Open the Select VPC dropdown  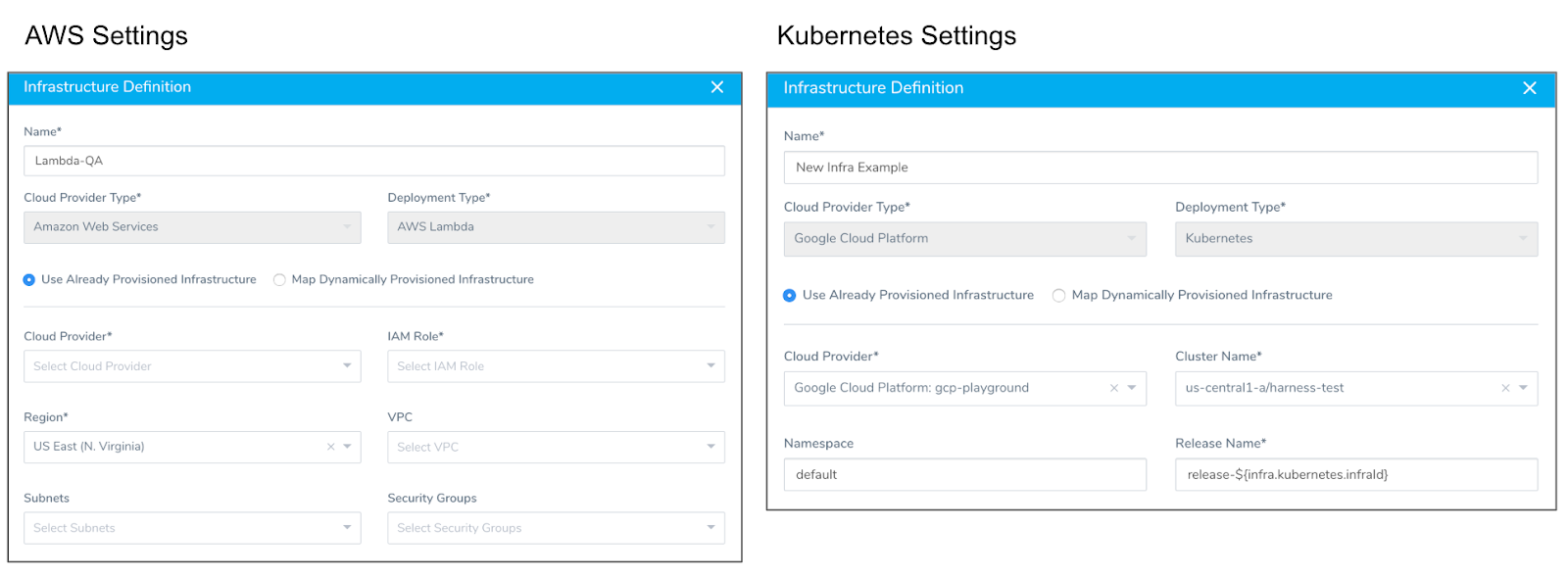[556, 447]
